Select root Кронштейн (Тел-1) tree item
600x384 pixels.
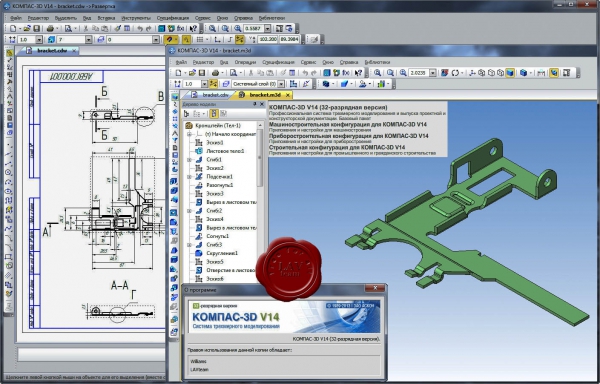click(x=218, y=125)
